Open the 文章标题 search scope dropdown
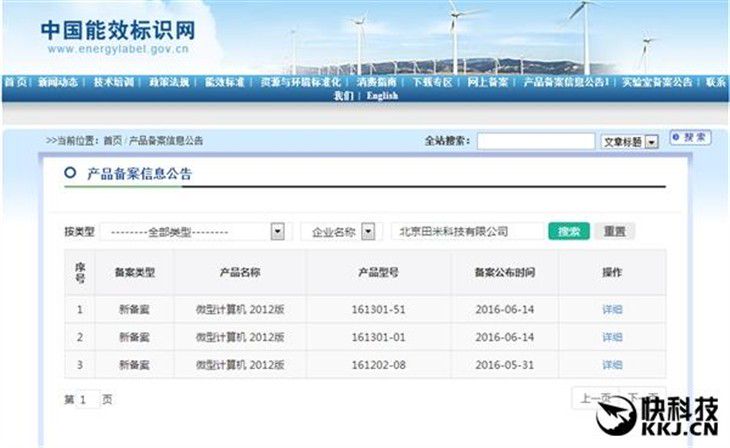Screen dimensions: 730x448 pos(629,142)
